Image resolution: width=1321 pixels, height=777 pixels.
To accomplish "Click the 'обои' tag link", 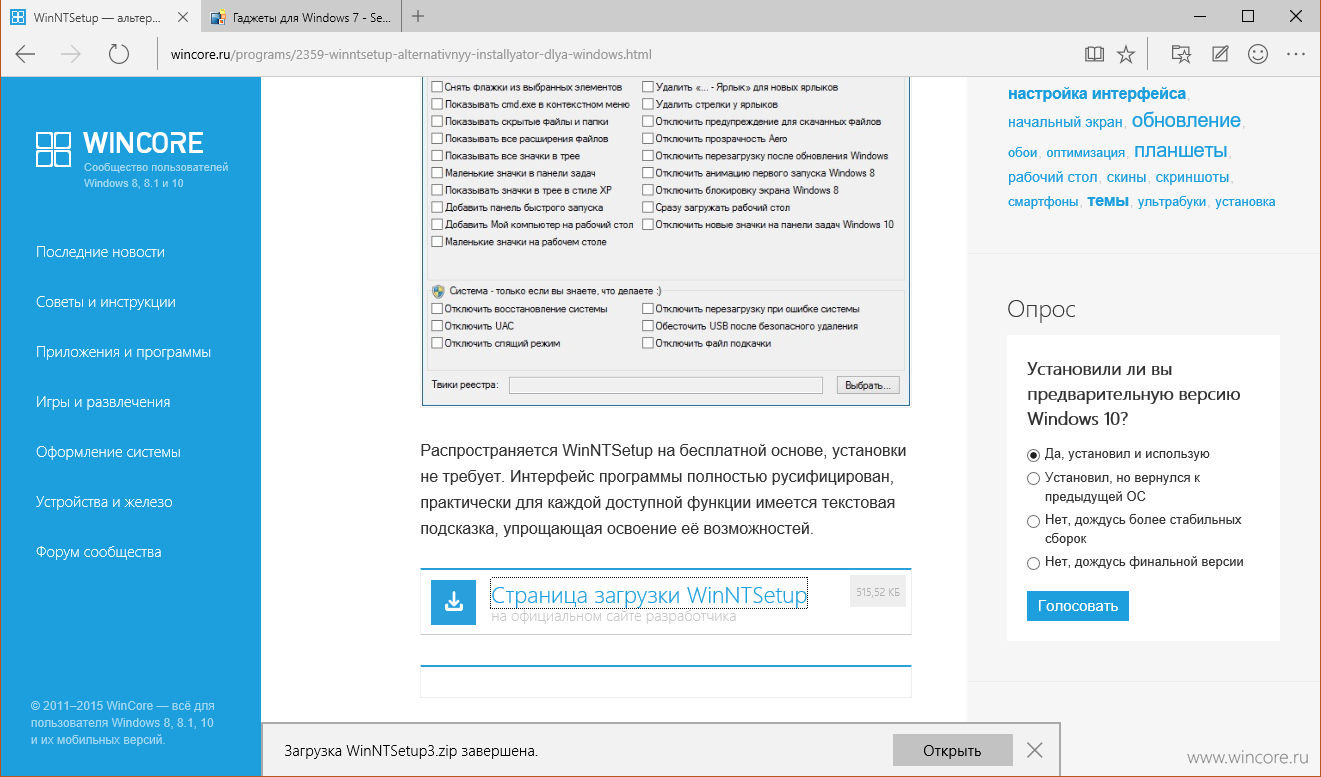I will tap(1022, 153).
